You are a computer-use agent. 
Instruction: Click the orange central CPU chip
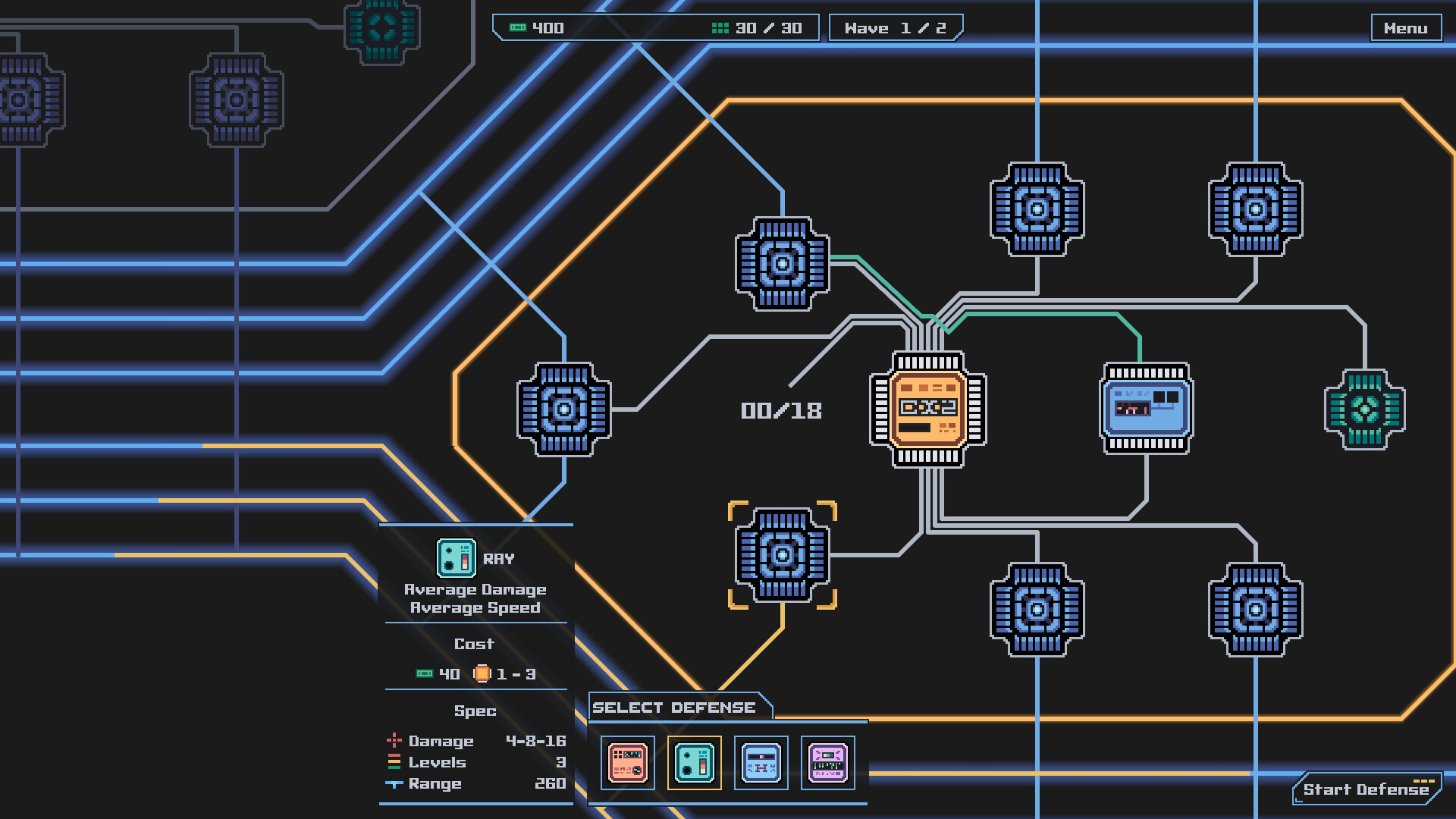click(x=927, y=409)
